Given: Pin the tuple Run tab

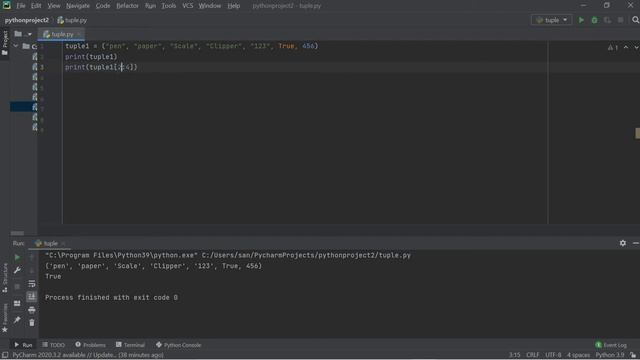Looking at the screenshot, I should pyautogui.click(x=17, y=320).
